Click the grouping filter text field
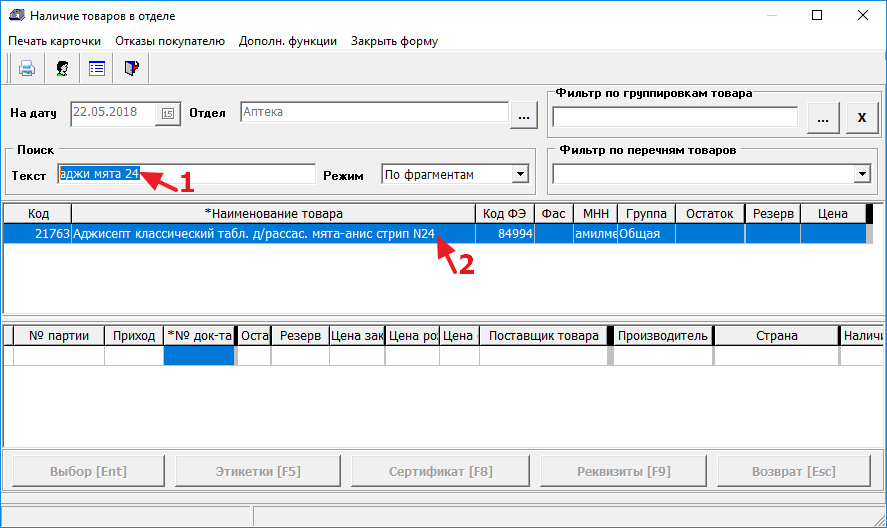 pos(675,117)
